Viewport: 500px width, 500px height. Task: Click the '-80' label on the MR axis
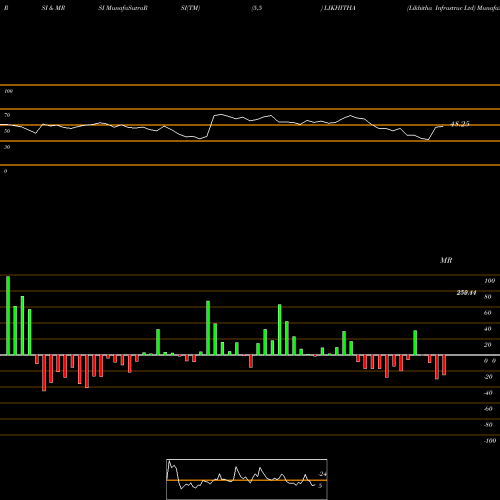[488, 425]
